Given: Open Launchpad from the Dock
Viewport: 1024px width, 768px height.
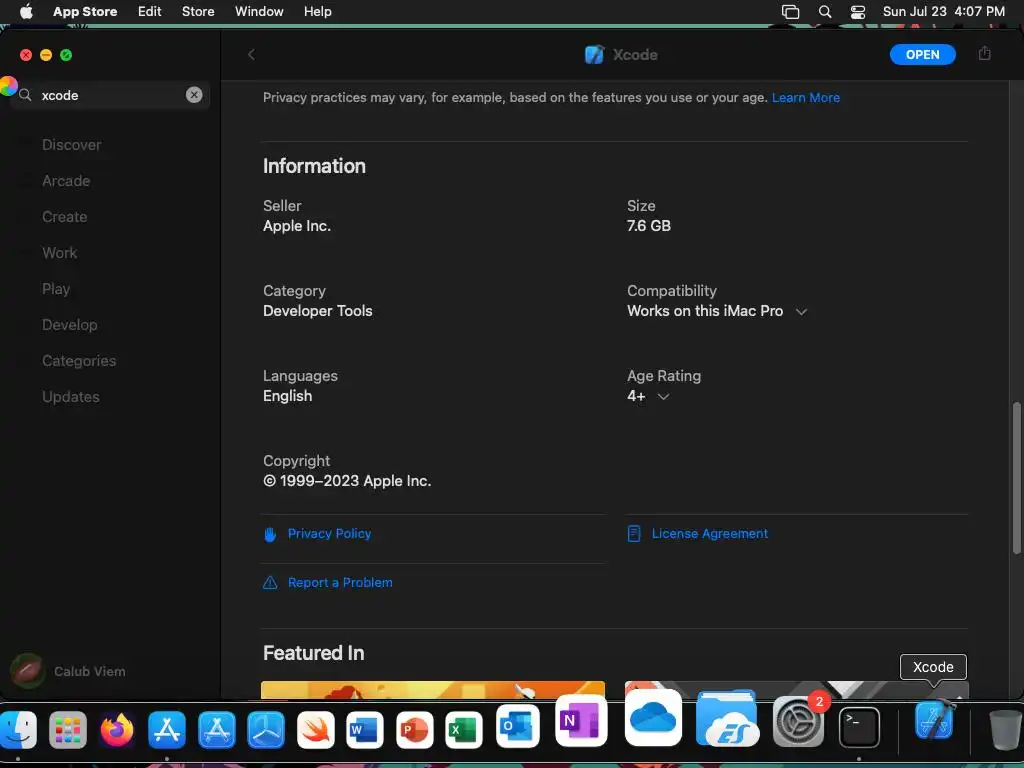Looking at the screenshot, I should [68, 729].
